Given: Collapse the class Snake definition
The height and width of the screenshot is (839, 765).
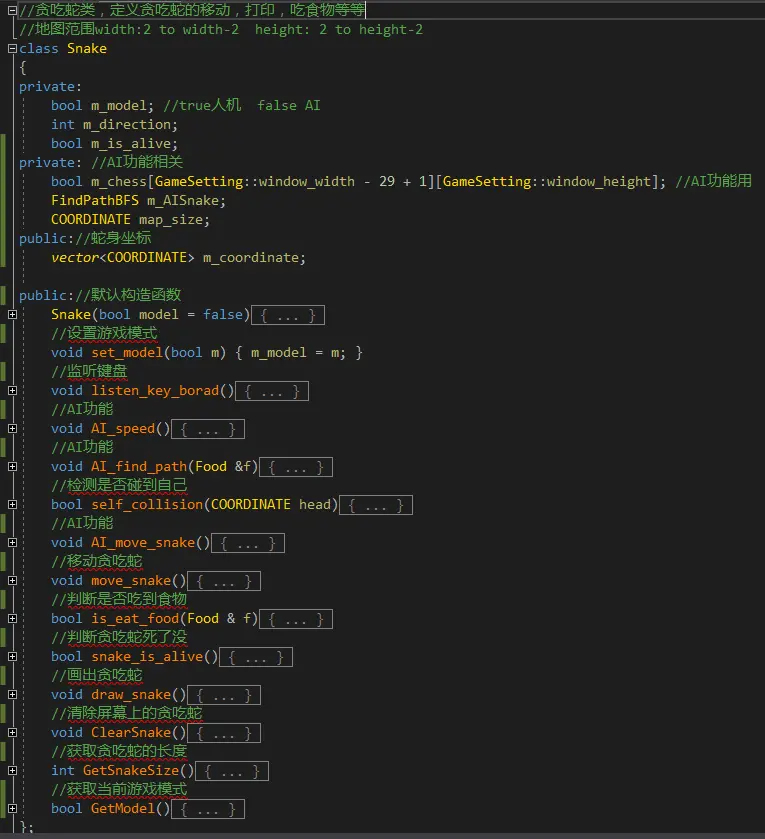Looking at the screenshot, I should click(x=12, y=49).
